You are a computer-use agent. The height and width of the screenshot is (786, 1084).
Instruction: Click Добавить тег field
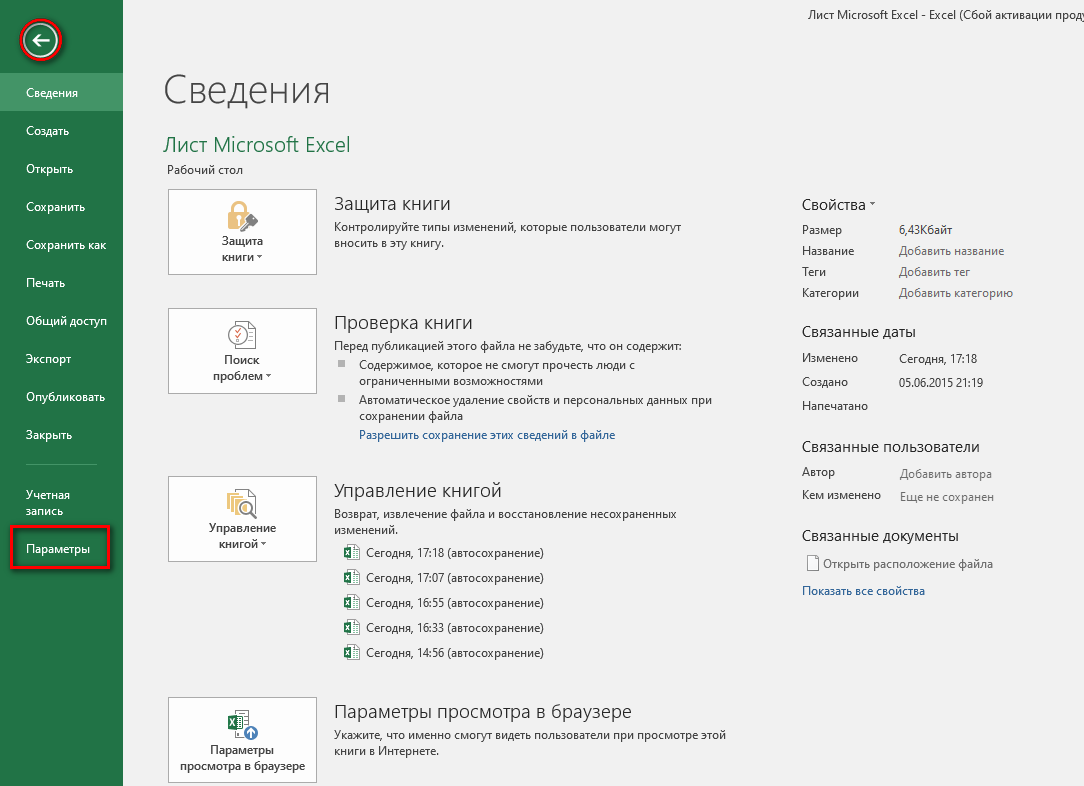pos(934,272)
